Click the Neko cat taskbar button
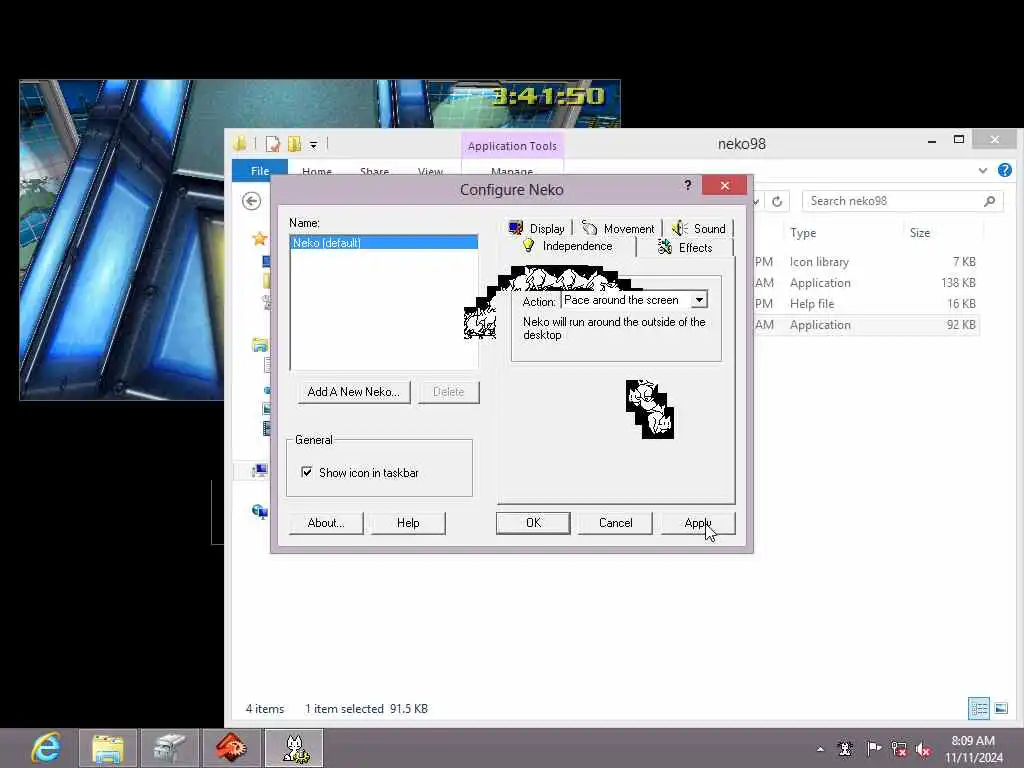This screenshot has height=768, width=1024. click(x=294, y=748)
